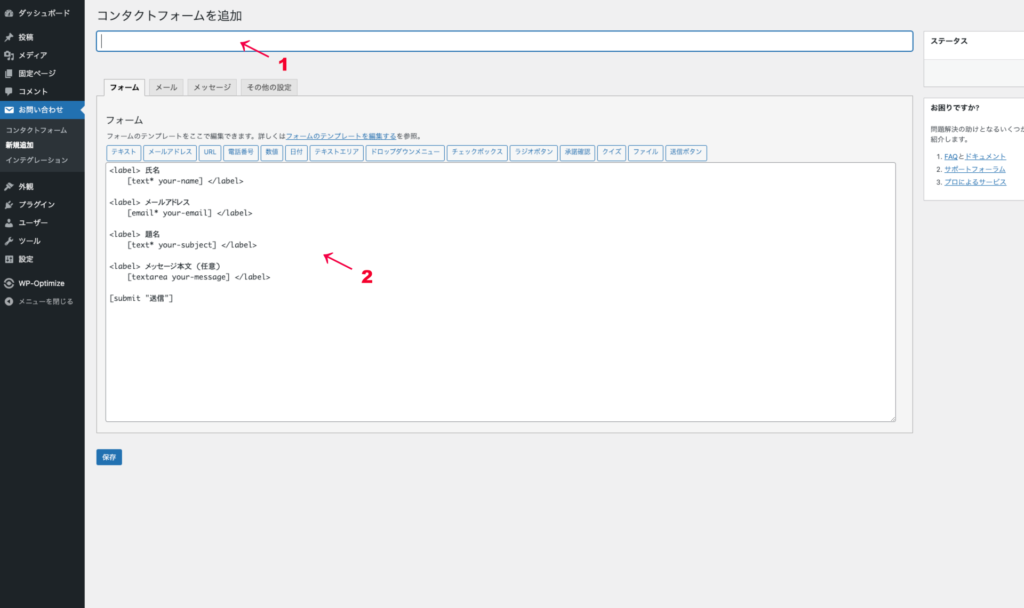This screenshot has width=1024, height=608.
Task: Insert the 承諾確認 acceptance tag
Action: point(577,153)
